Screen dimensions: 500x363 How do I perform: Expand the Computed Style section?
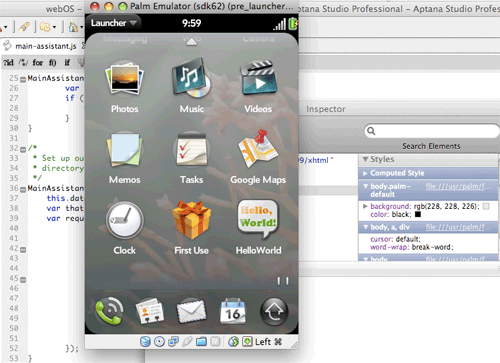point(365,173)
